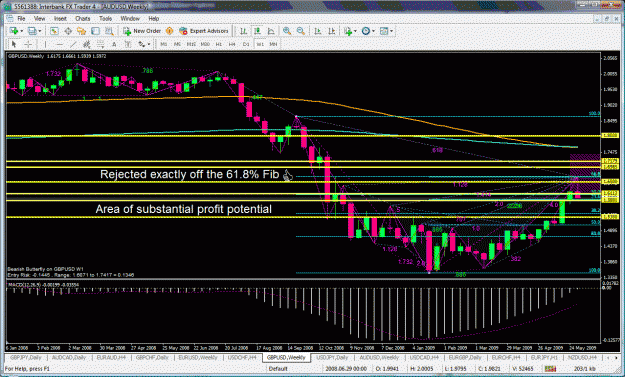Toggle the Expert Advisors button
The height and width of the screenshot is (377, 625).
(204, 31)
